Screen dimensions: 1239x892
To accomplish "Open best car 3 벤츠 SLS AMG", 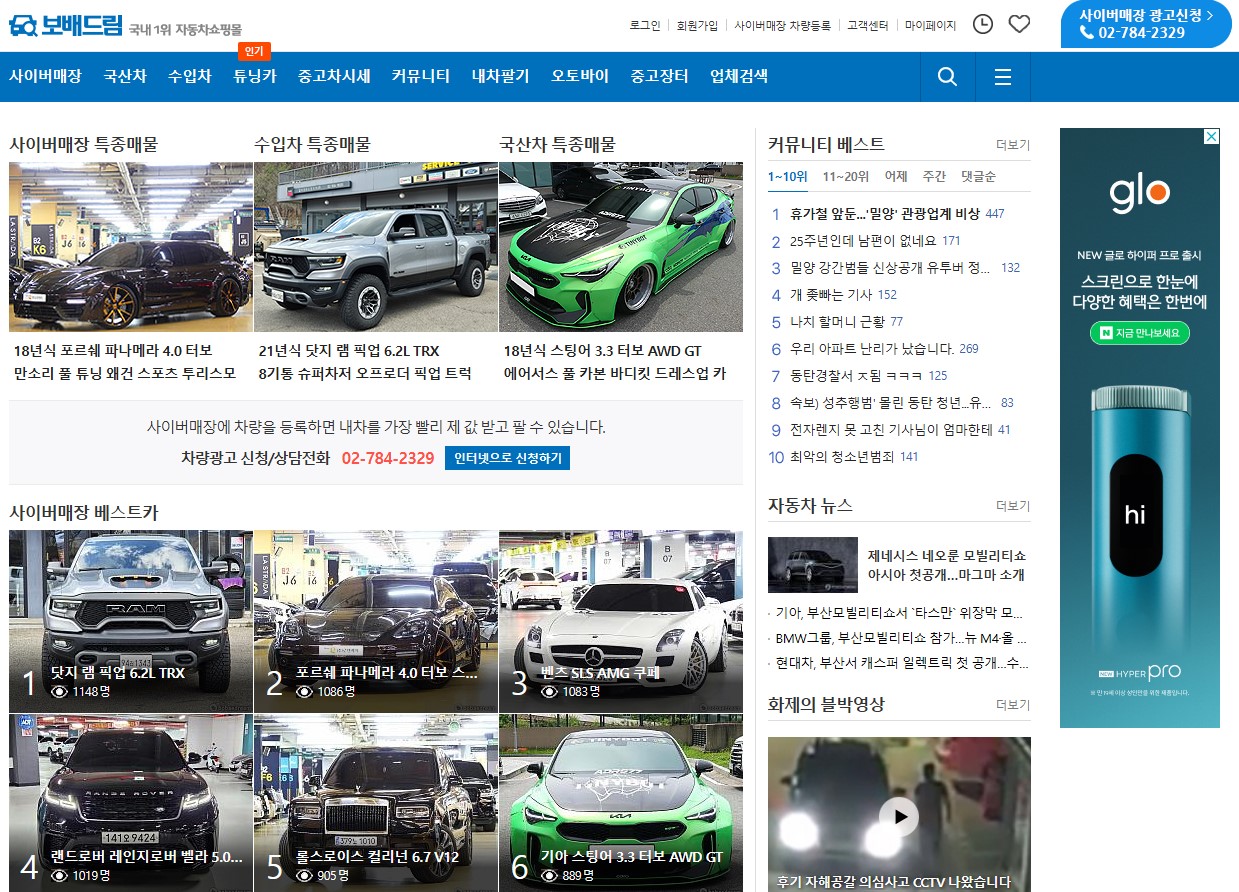I will 621,621.
